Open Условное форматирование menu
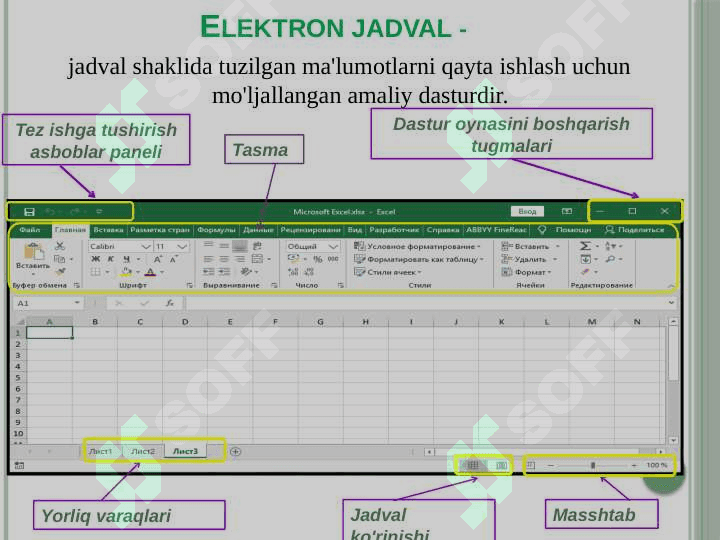The height and width of the screenshot is (540, 720). point(417,247)
